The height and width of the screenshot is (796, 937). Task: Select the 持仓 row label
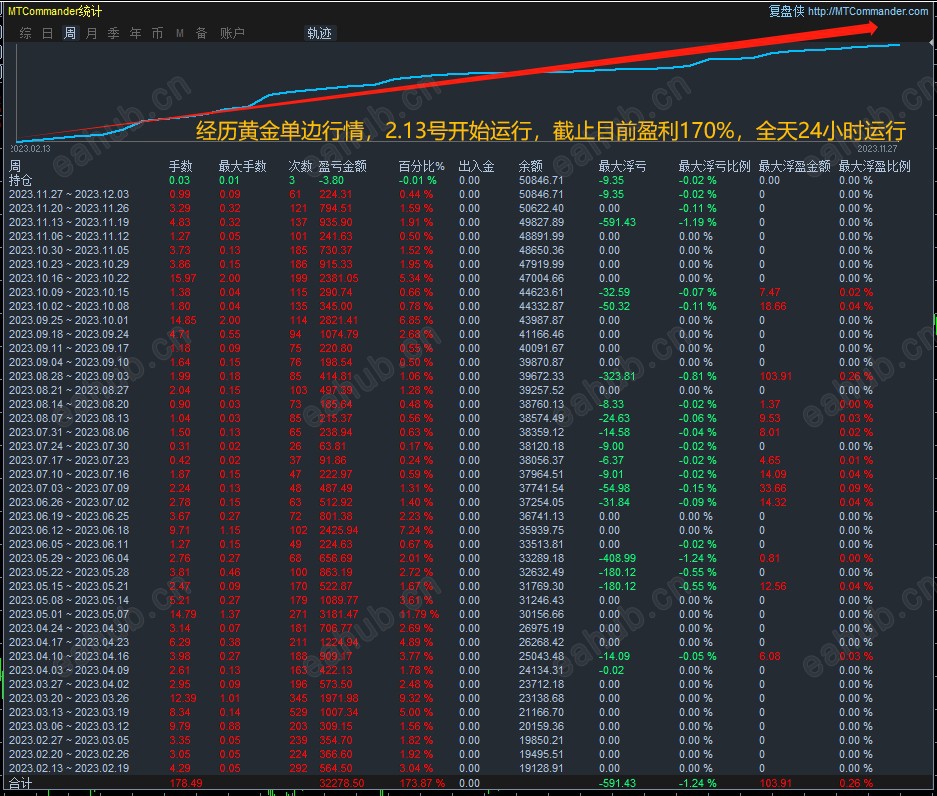tap(20, 180)
